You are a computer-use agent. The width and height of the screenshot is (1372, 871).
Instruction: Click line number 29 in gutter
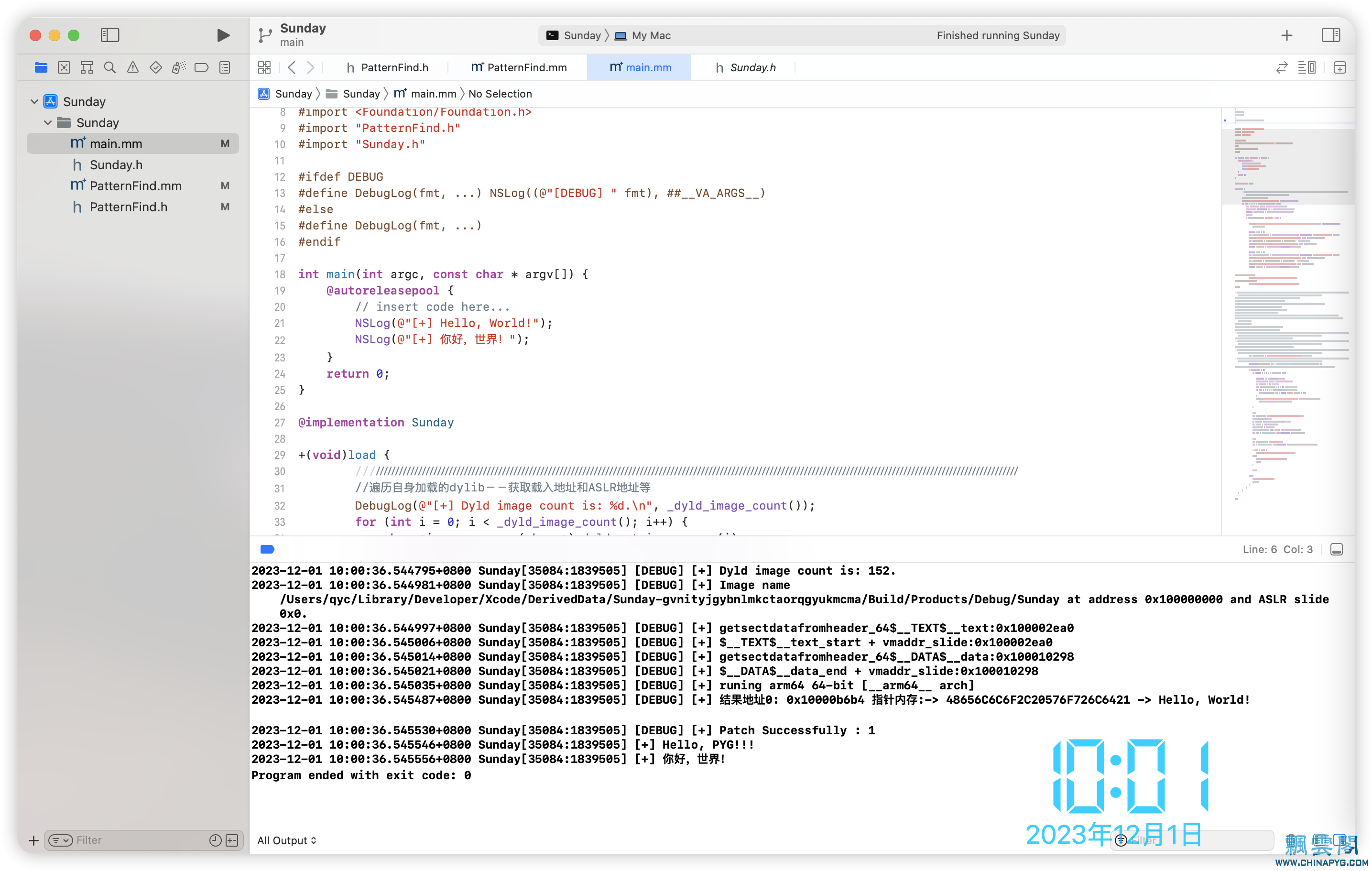279,455
